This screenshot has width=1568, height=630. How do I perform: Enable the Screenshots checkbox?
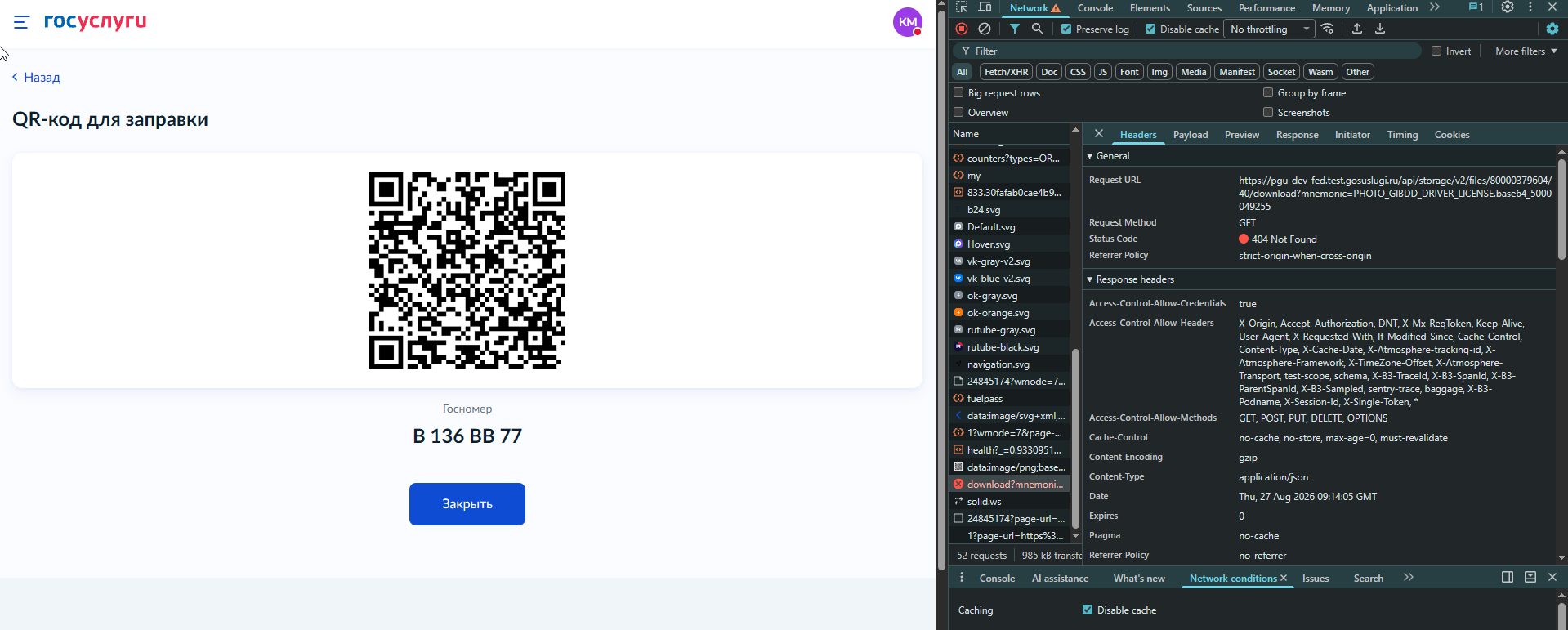coord(1268,112)
